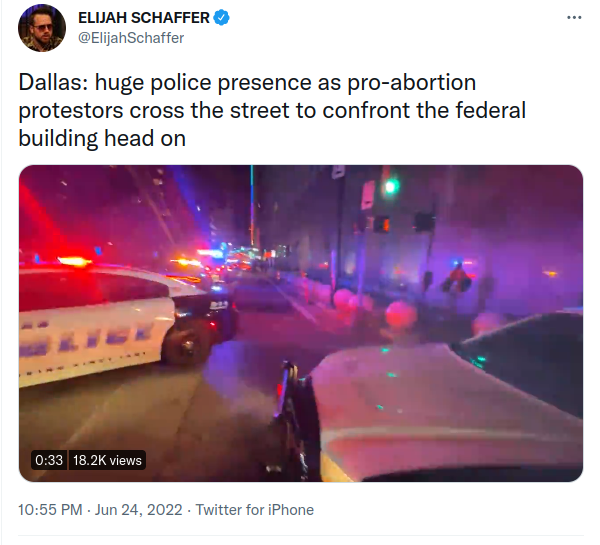The height and width of the screenshot is (545, 600).
Task: Click the green traffic light in video
Action: pos(391,186)
